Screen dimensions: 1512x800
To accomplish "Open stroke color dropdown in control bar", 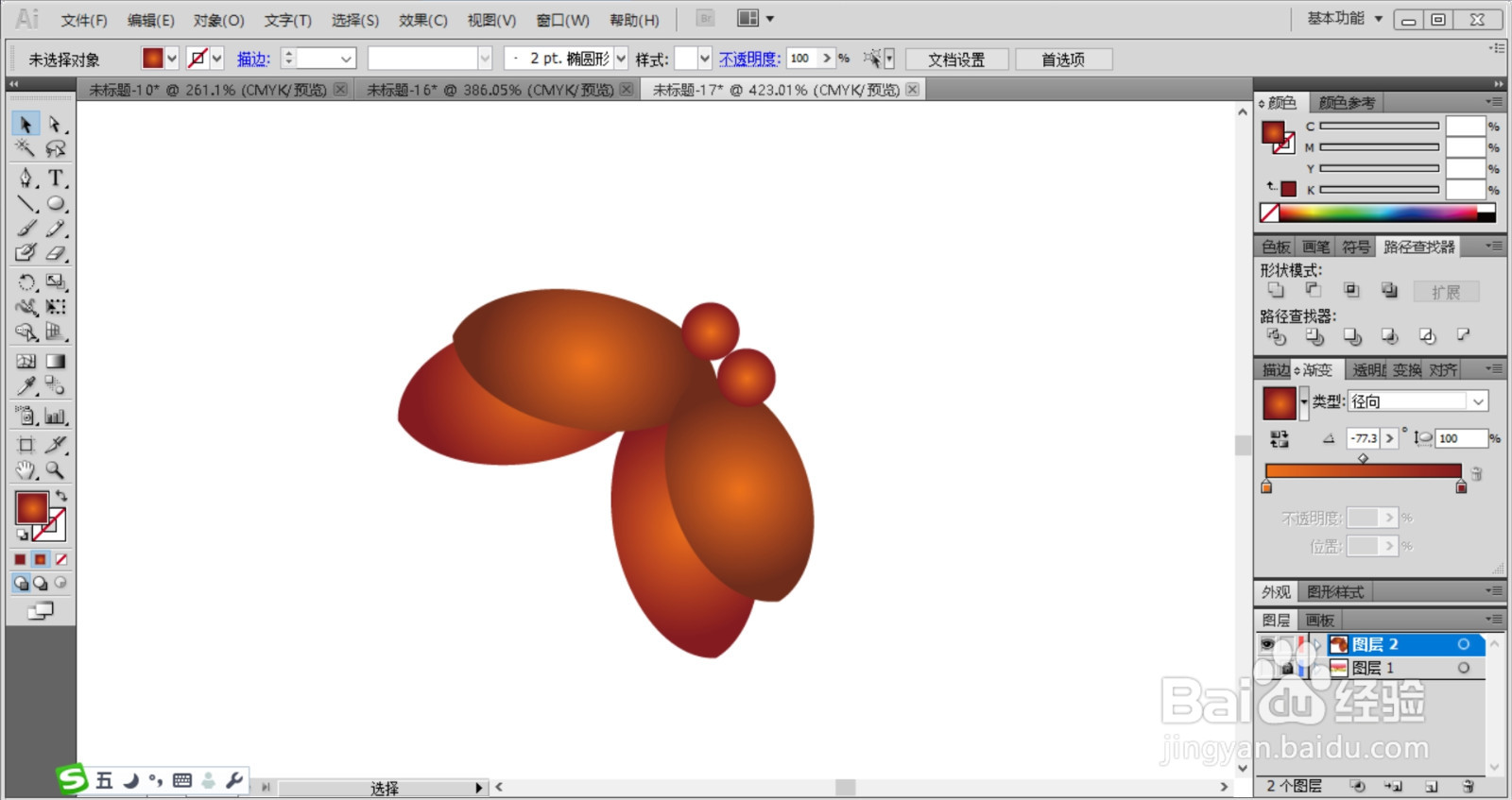I will coord(216,59).
